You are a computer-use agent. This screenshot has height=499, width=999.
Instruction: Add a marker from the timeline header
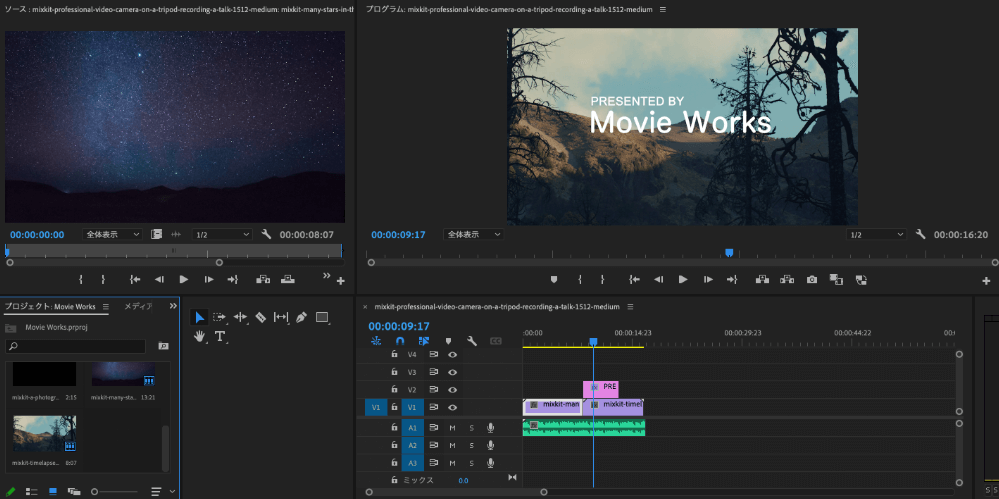[x=448, y=341]
